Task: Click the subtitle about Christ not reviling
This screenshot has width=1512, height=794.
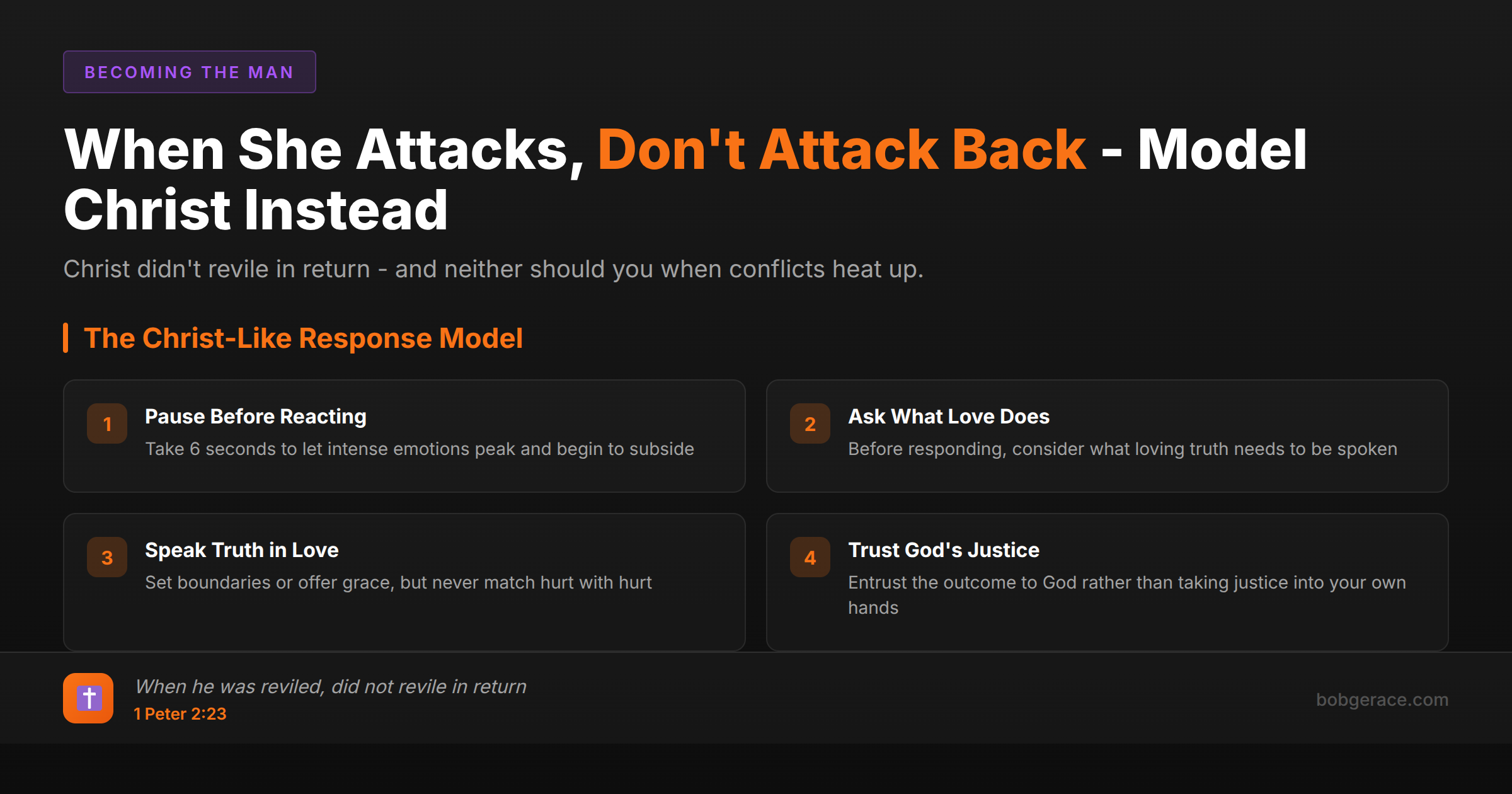Action: (493, 269)
